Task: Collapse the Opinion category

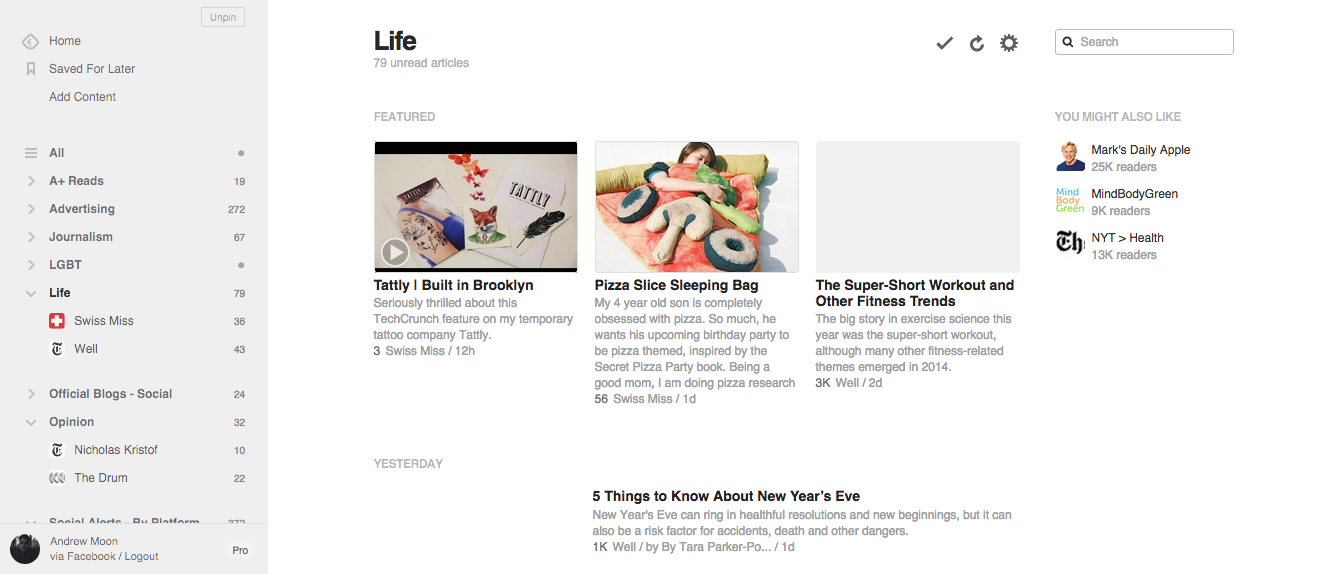Action: pyautogui.click(x=31, y=422)
